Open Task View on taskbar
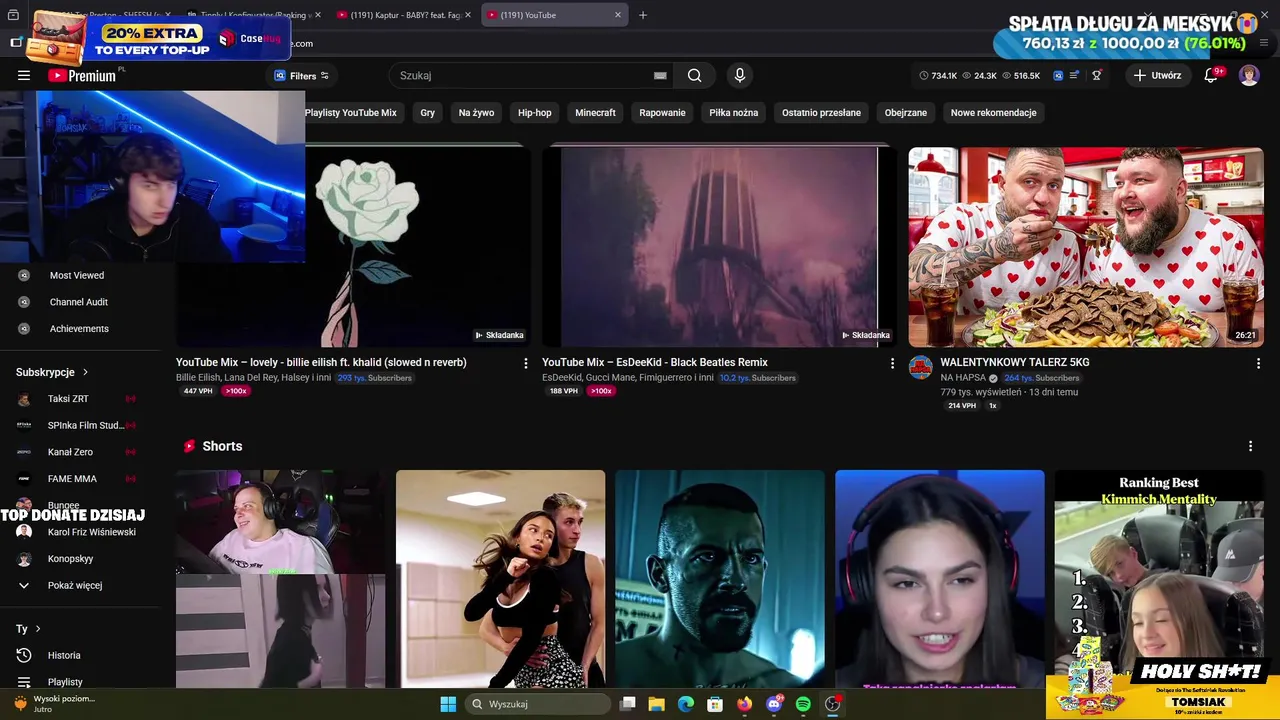Screen dimensions: 1280x720 (628, 704)
